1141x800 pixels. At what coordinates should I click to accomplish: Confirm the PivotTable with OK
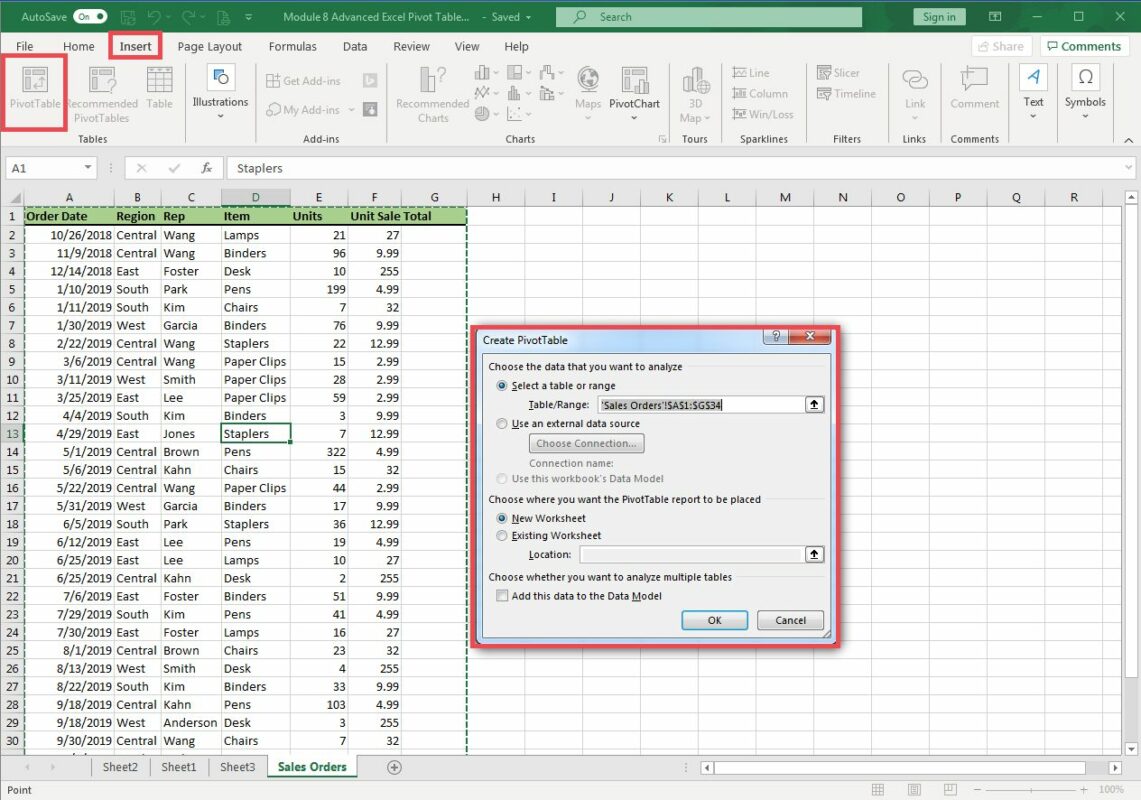pos(714,621)
